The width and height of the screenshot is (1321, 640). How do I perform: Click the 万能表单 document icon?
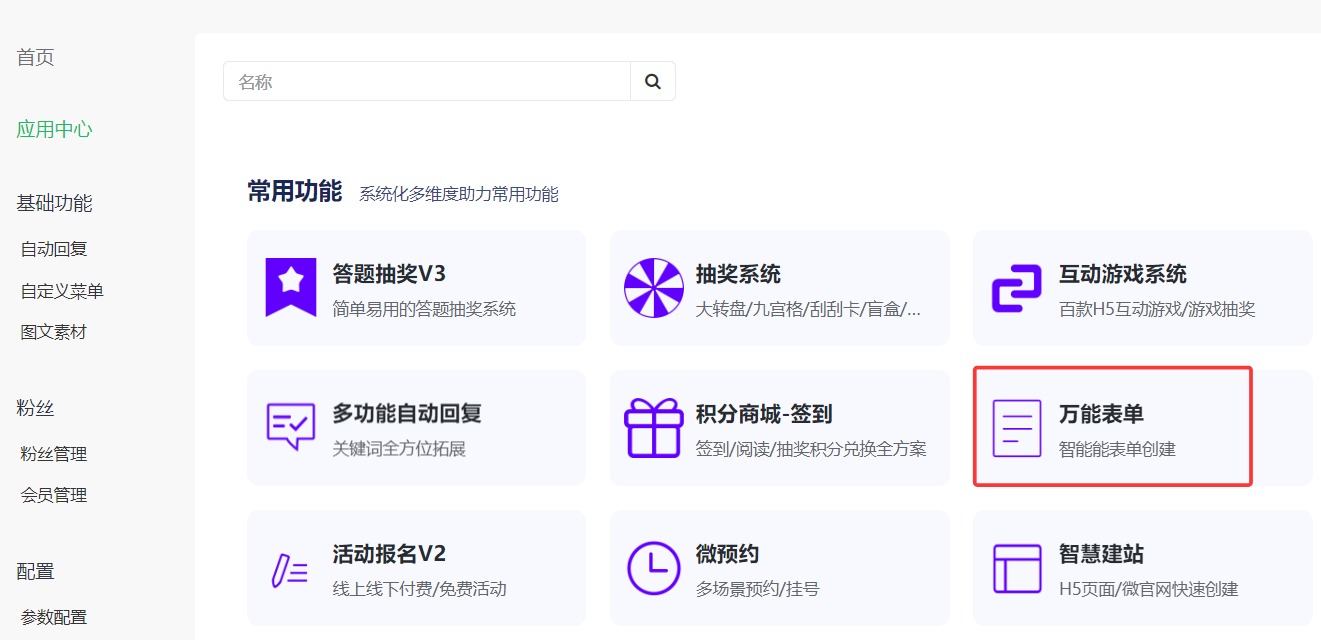(x=1016, y=428)
